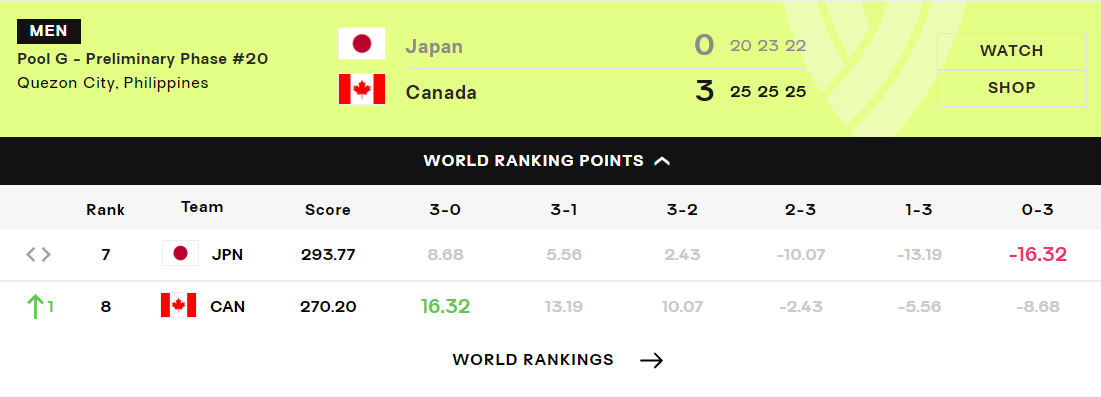The image size is (1101, 398).
Task: Click the Canada team name
Action: coord(441,93)
